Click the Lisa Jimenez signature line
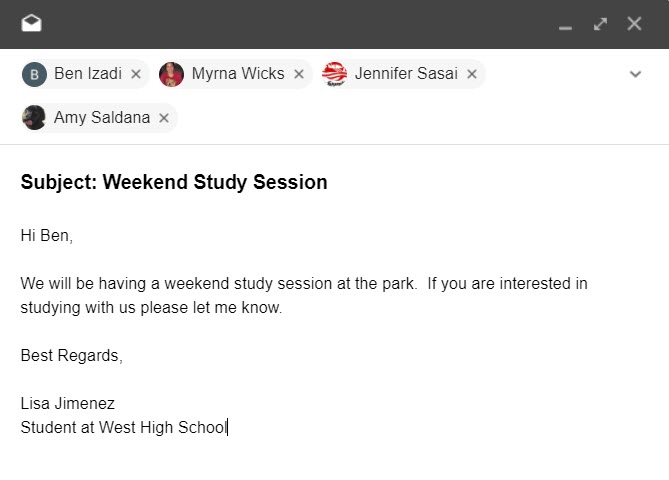The image size is (669, 480). (68, 404)
